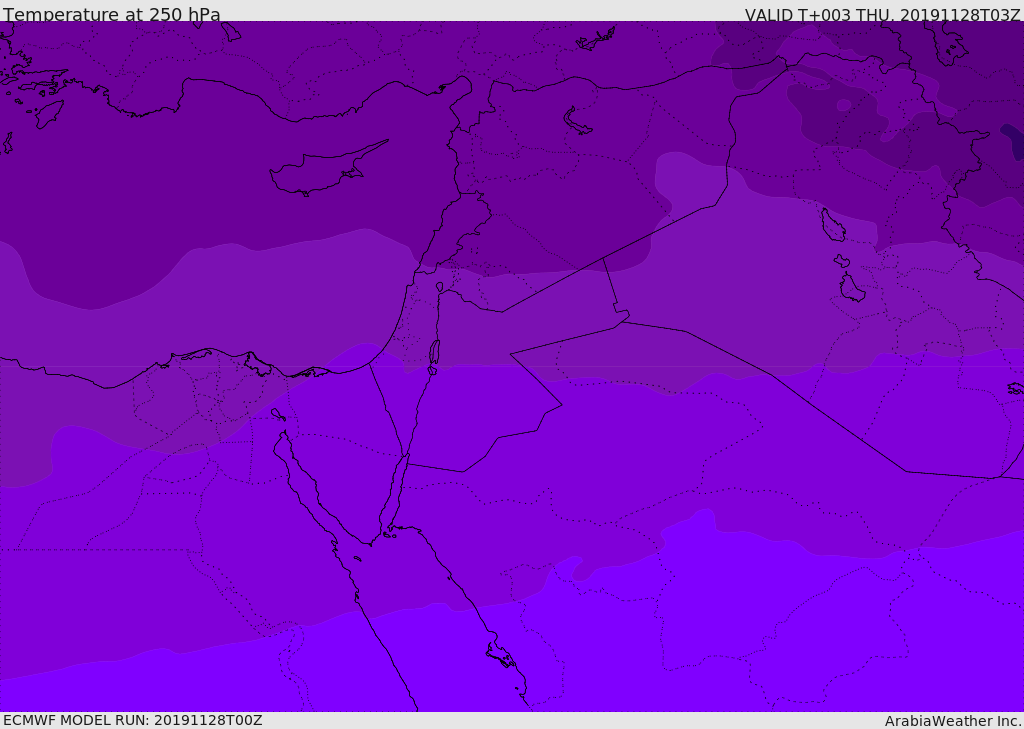
Task: Click the island of Cyprus on map
Action: pos(327,169)
